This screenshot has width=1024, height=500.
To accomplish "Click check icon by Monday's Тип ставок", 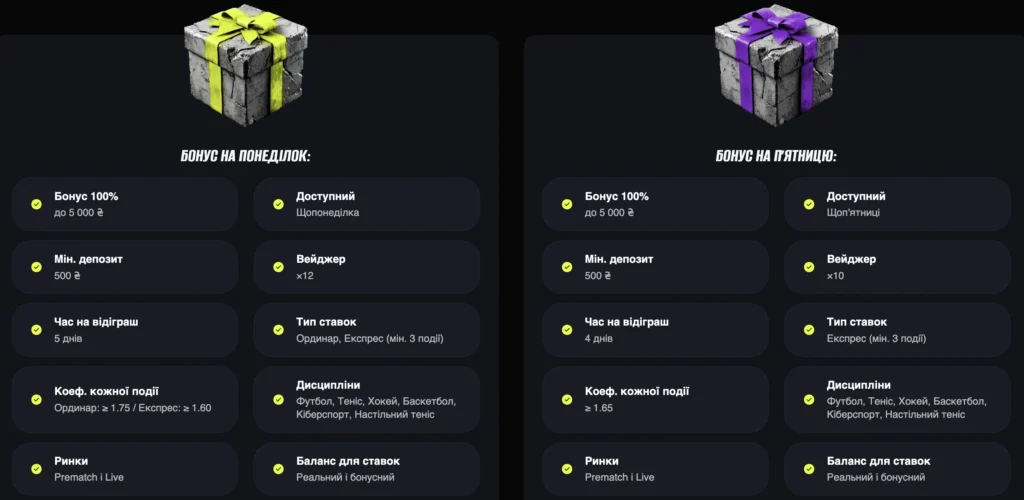I will tap(278, 330).
